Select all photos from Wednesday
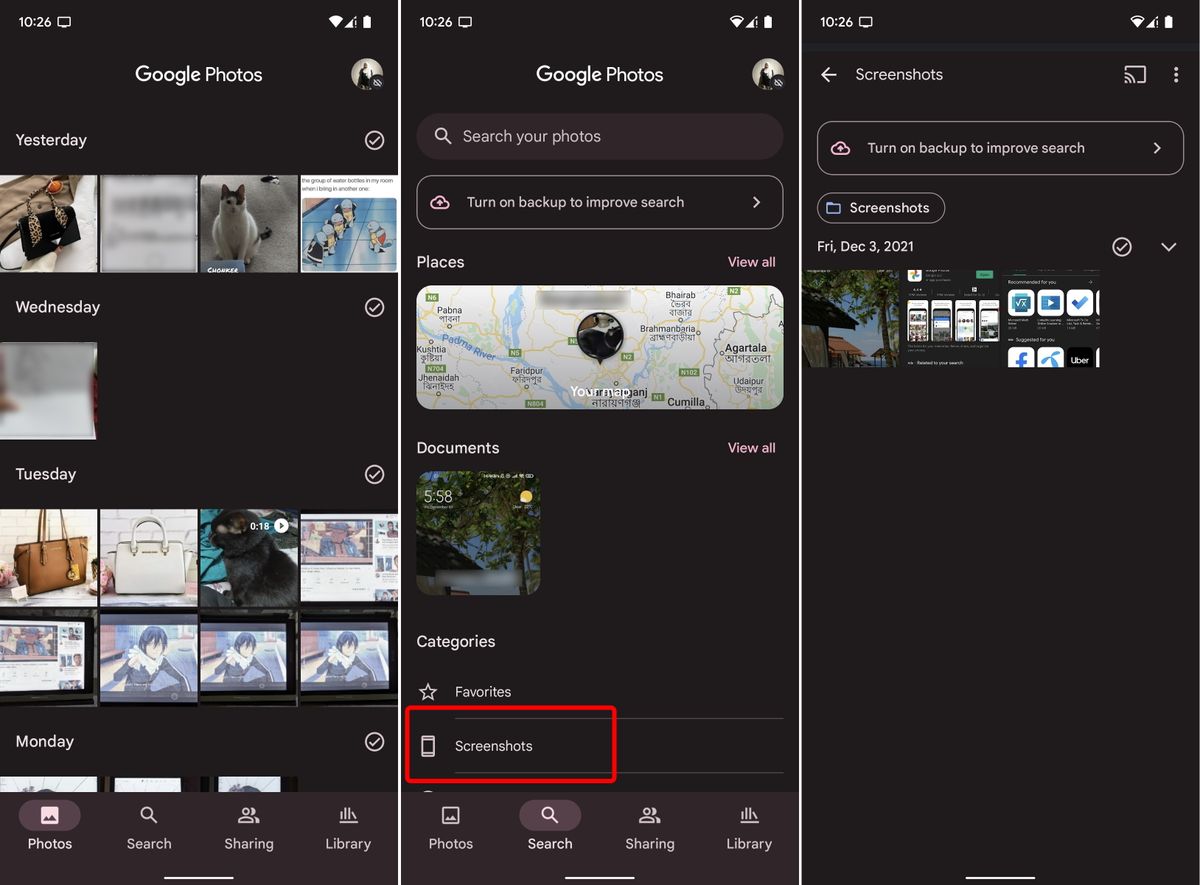 click(374, 307)
